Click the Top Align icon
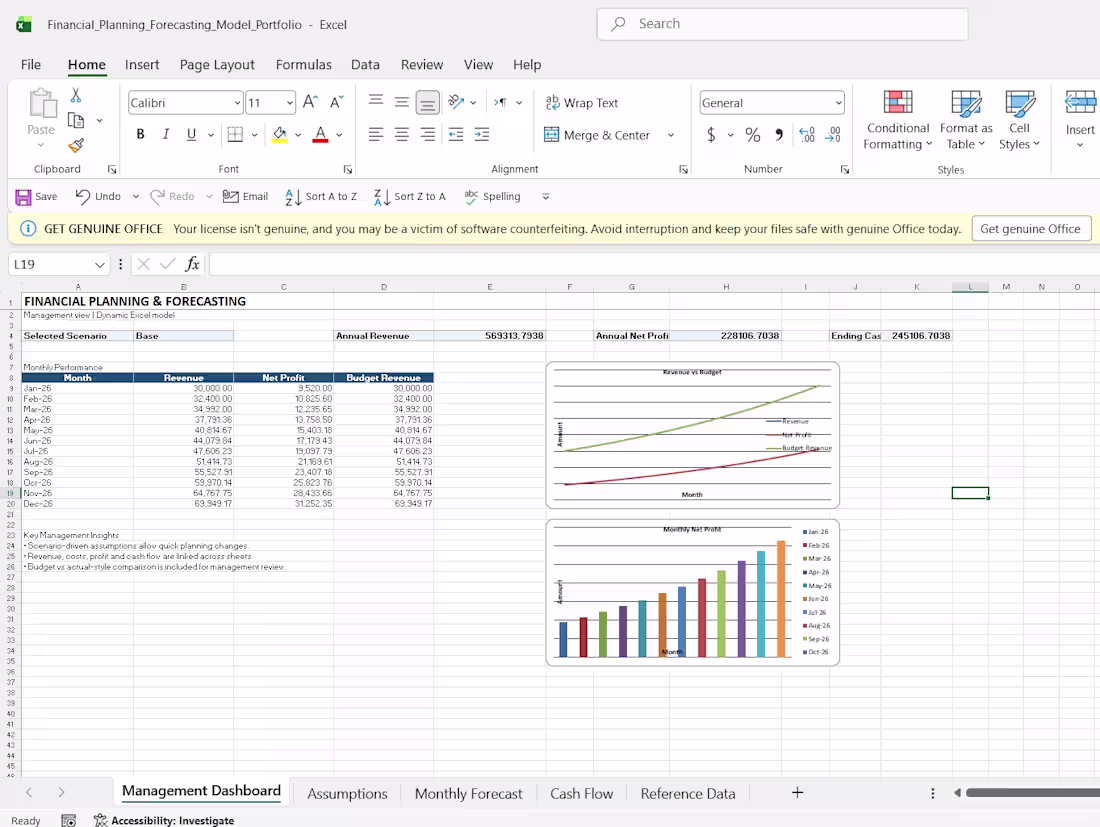 tap(376, 102)
